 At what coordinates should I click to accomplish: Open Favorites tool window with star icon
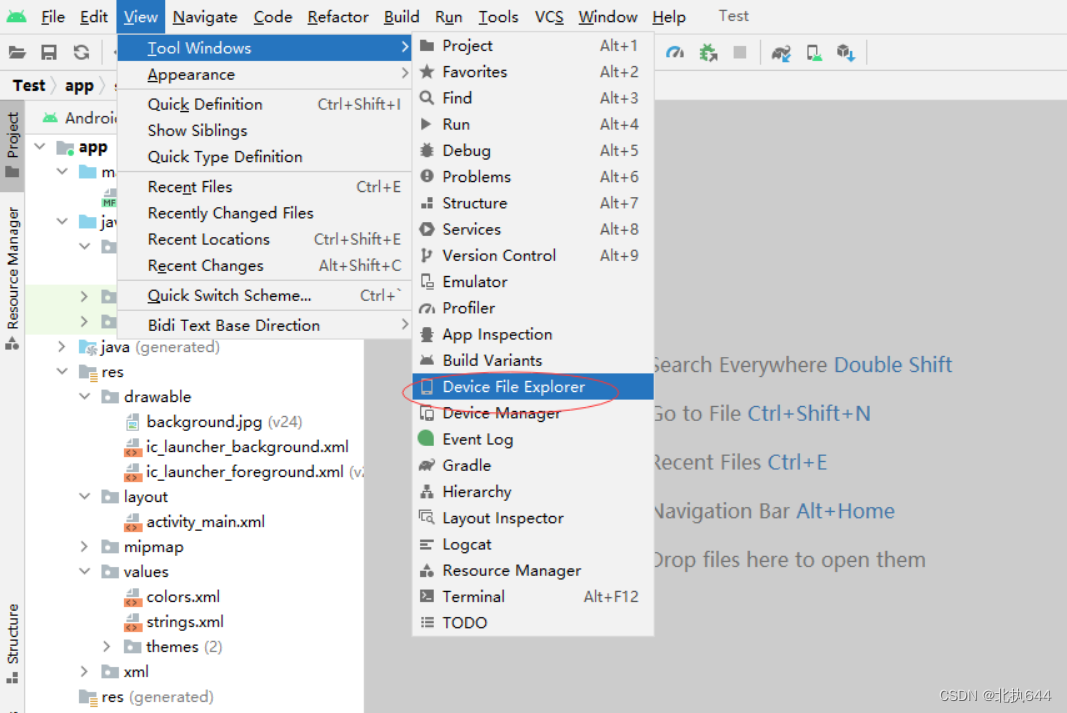click(x=533, y=71)
